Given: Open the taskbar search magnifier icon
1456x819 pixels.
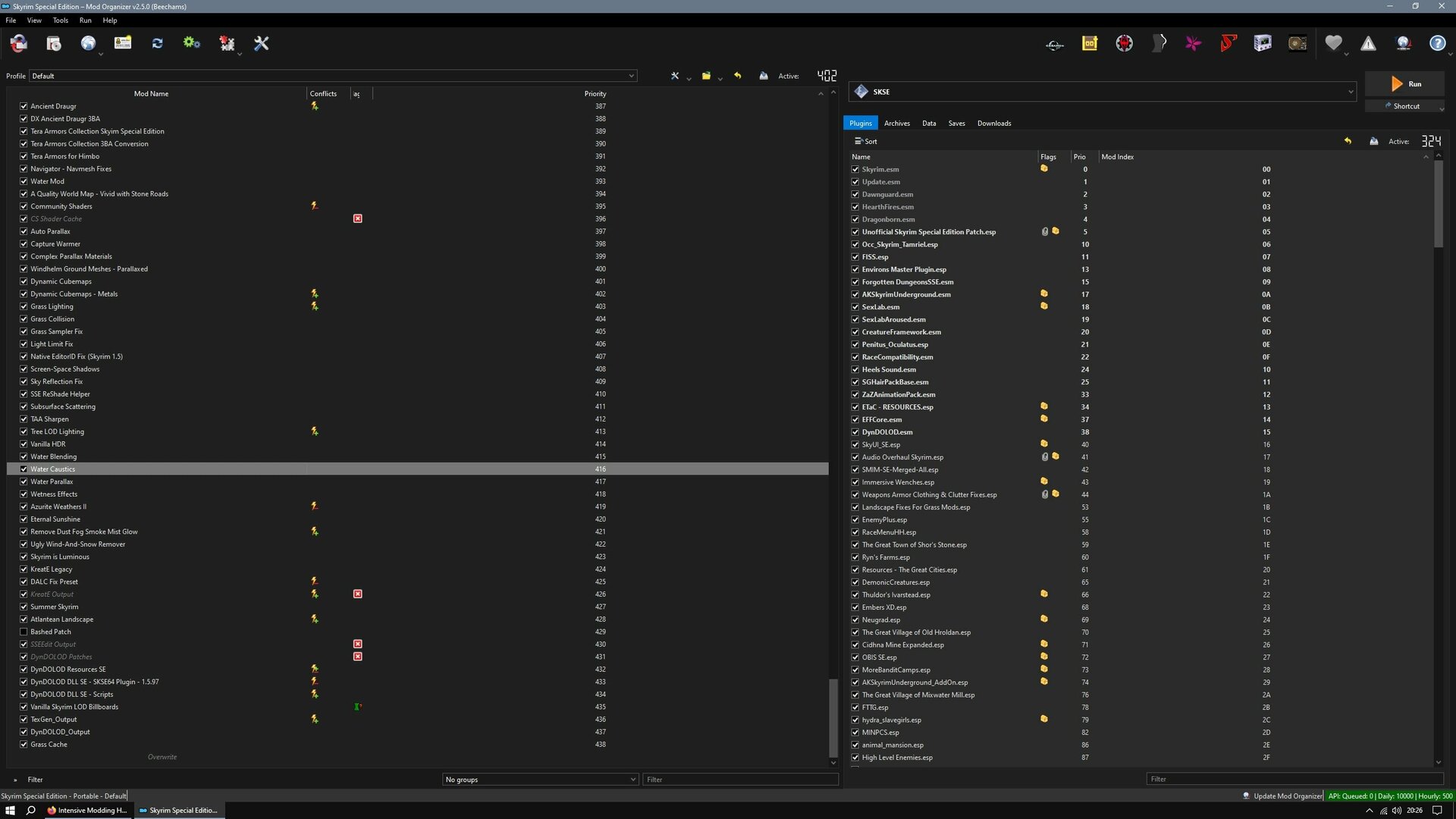Looking at the screenshot, I should (31, 811).
